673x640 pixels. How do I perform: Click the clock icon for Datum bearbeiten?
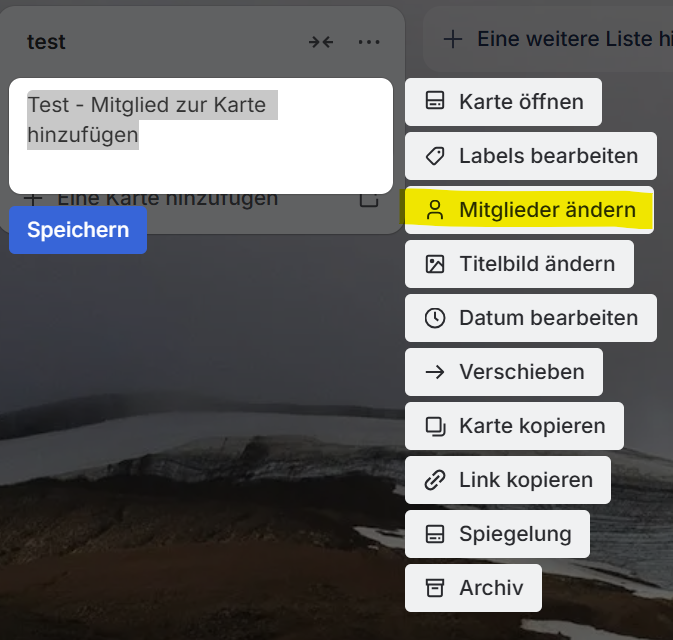click(434, 318)
